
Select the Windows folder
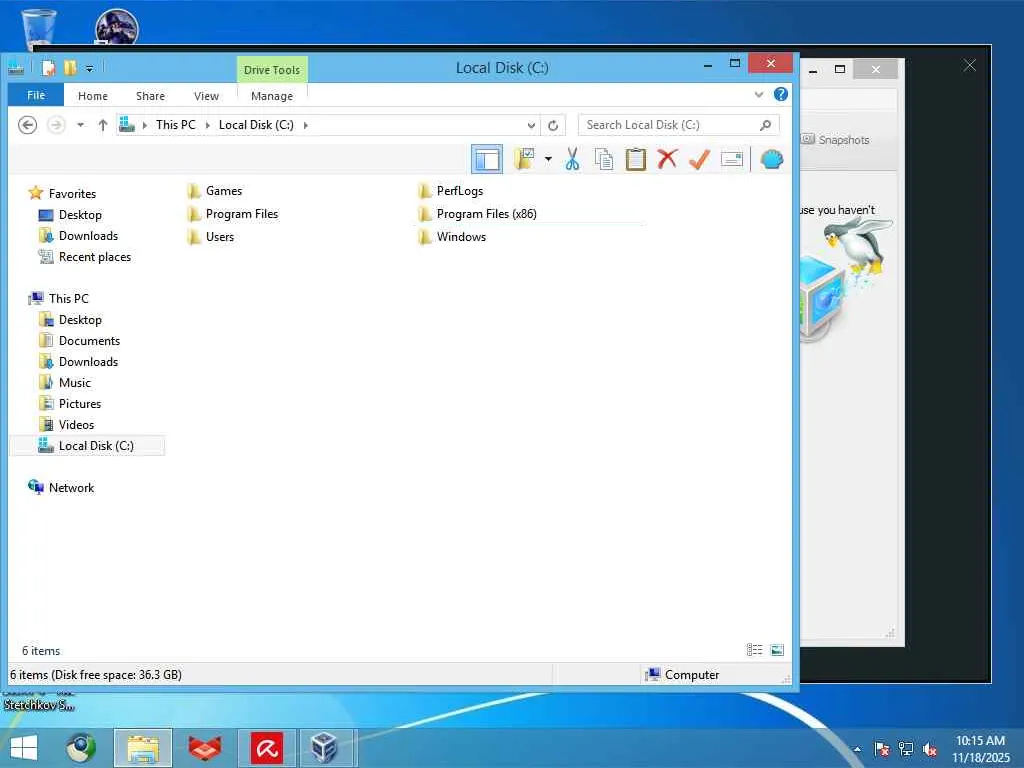pyautogui.click(x=452, y=236)
